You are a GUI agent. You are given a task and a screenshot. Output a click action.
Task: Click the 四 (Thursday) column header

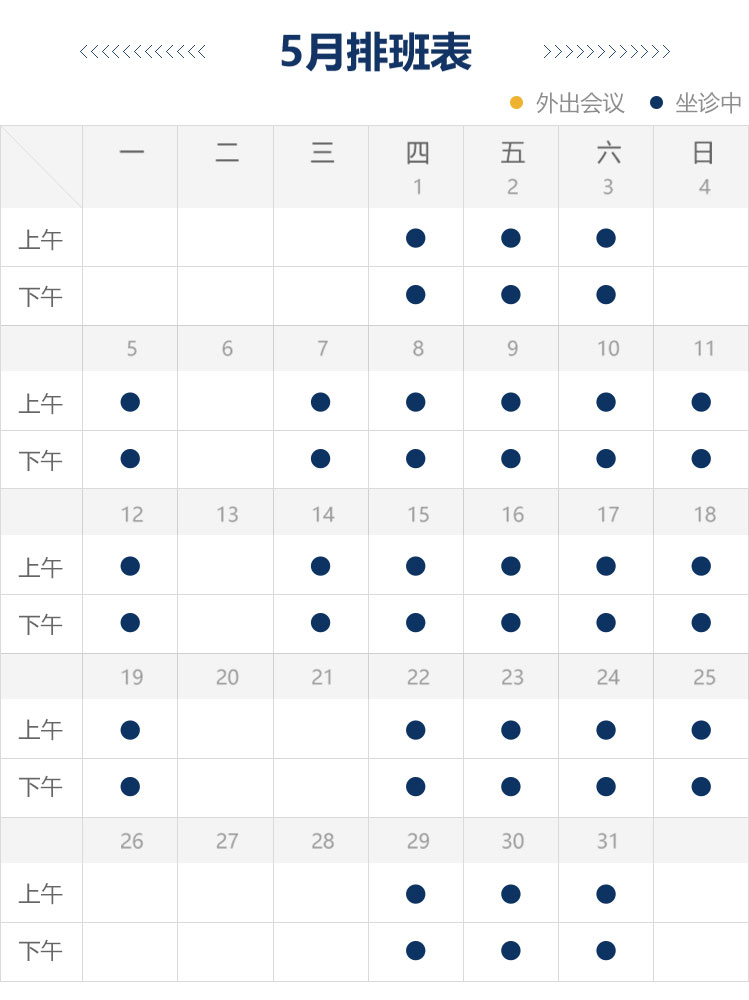(417, 153)
